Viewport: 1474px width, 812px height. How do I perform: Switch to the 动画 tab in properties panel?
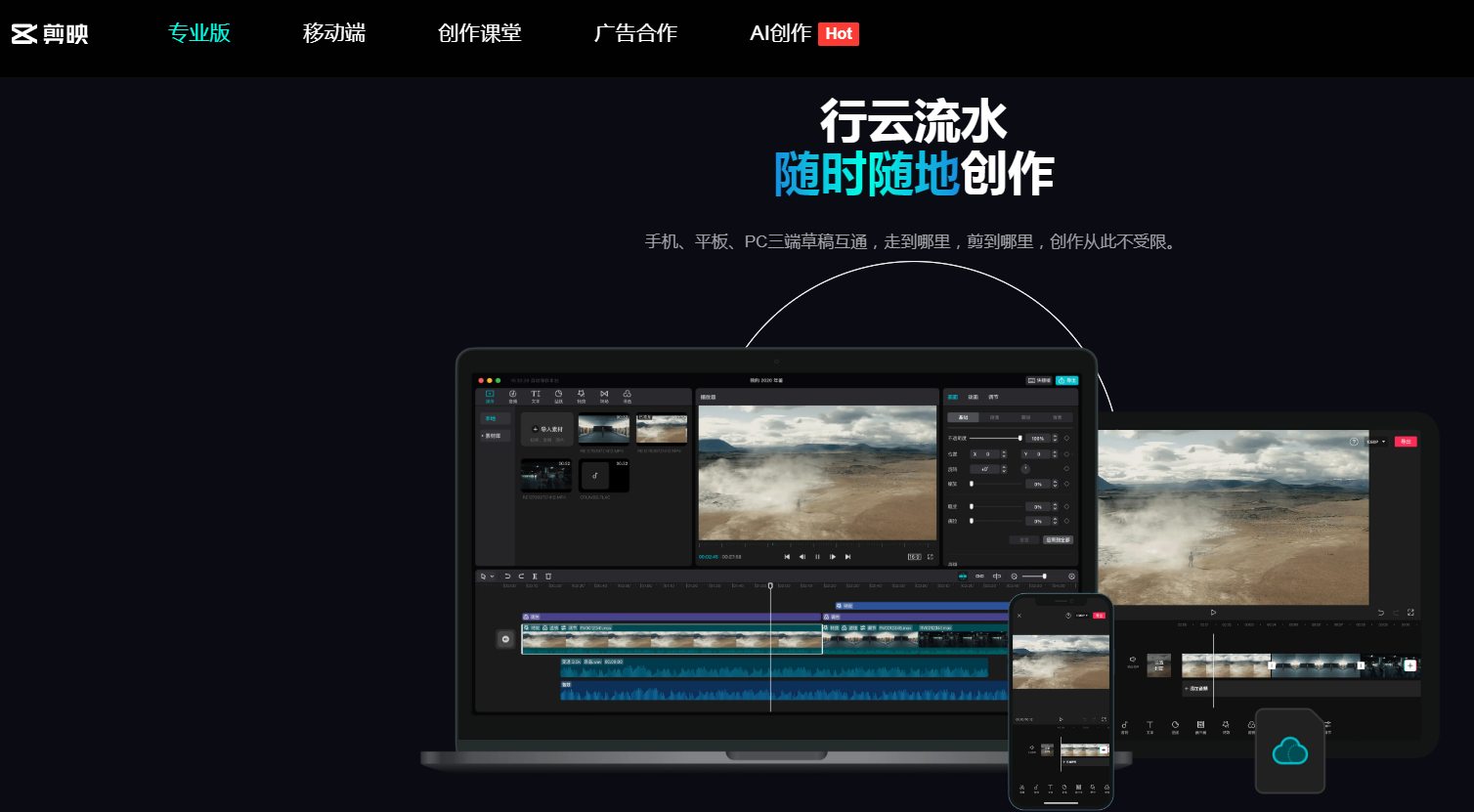(975, 397)
